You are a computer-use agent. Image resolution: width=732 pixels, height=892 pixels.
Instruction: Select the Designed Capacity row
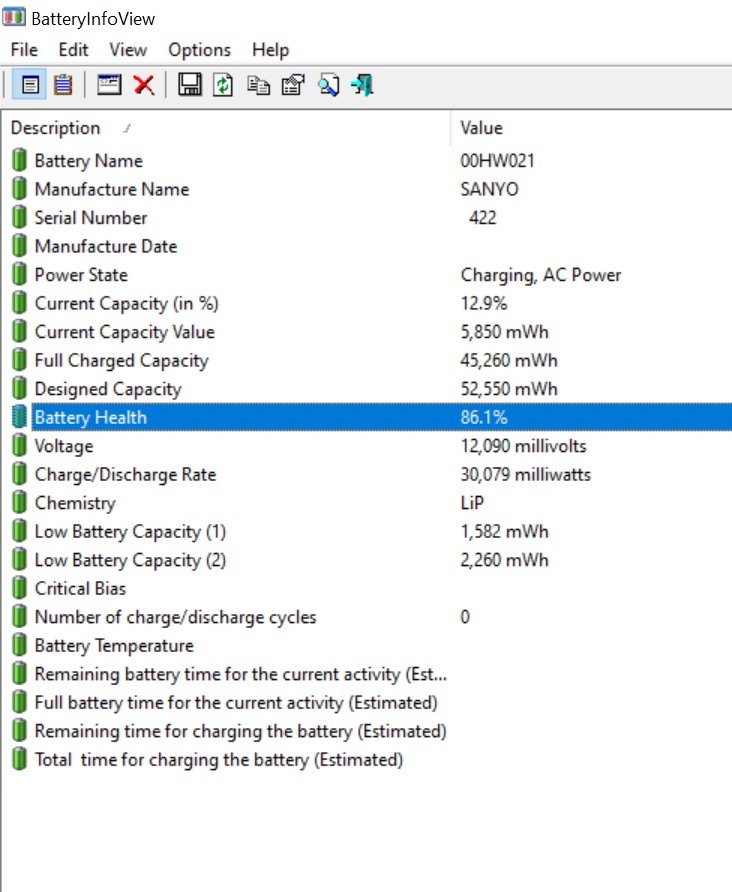tap(367, 388)
